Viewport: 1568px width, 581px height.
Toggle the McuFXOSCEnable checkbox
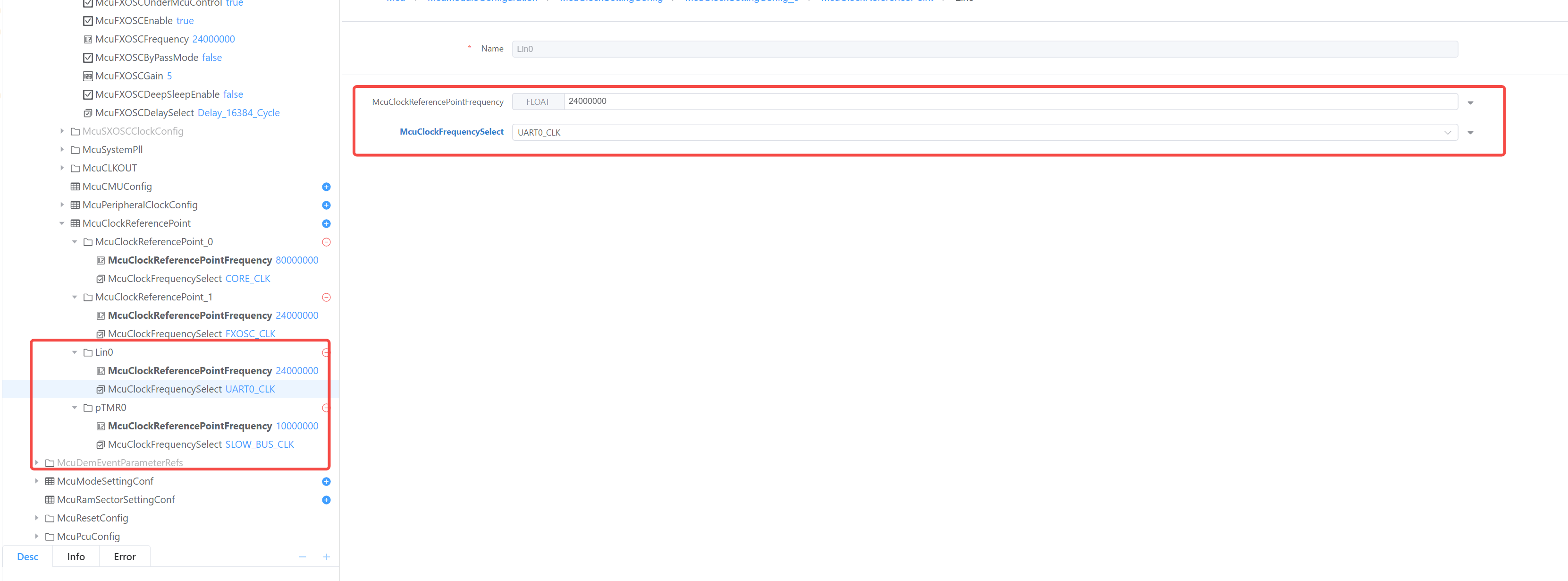tap(88, 21)
